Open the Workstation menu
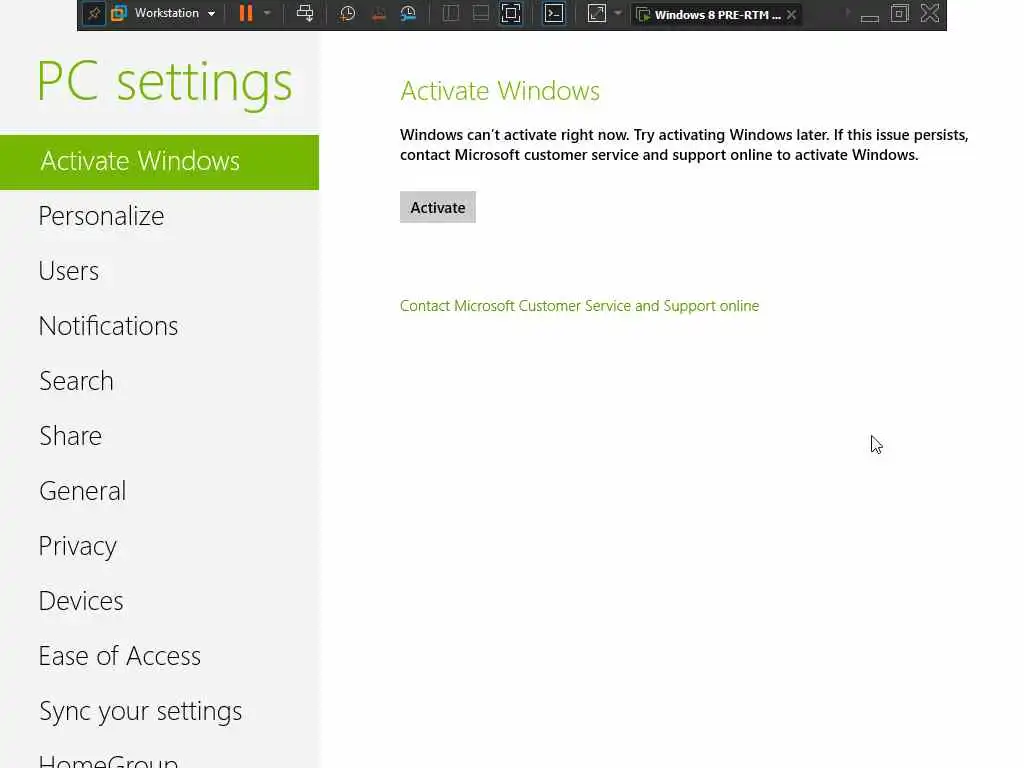This screenshot has height=768, width=1024. point(164,13)
